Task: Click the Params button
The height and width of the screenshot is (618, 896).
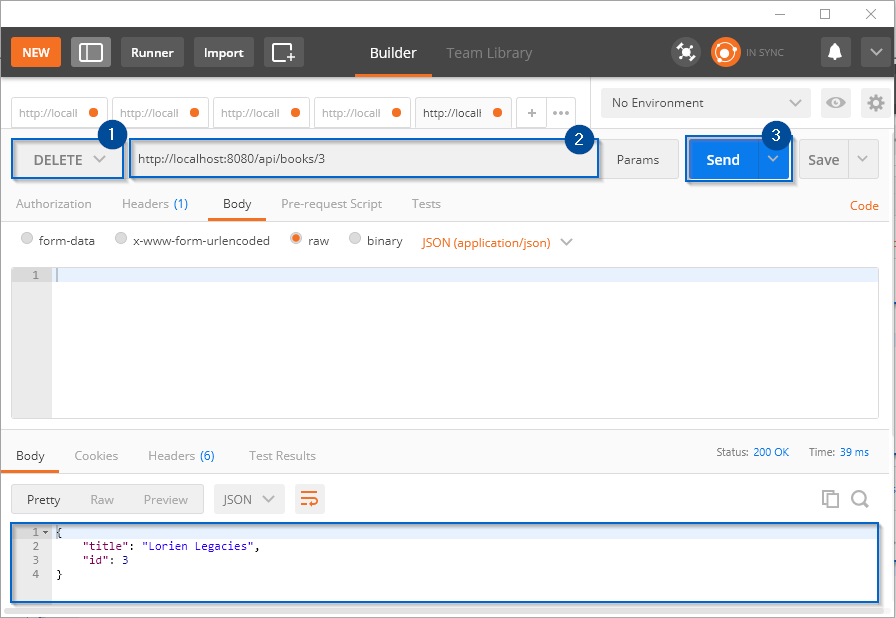Action: tap(638, 160)
